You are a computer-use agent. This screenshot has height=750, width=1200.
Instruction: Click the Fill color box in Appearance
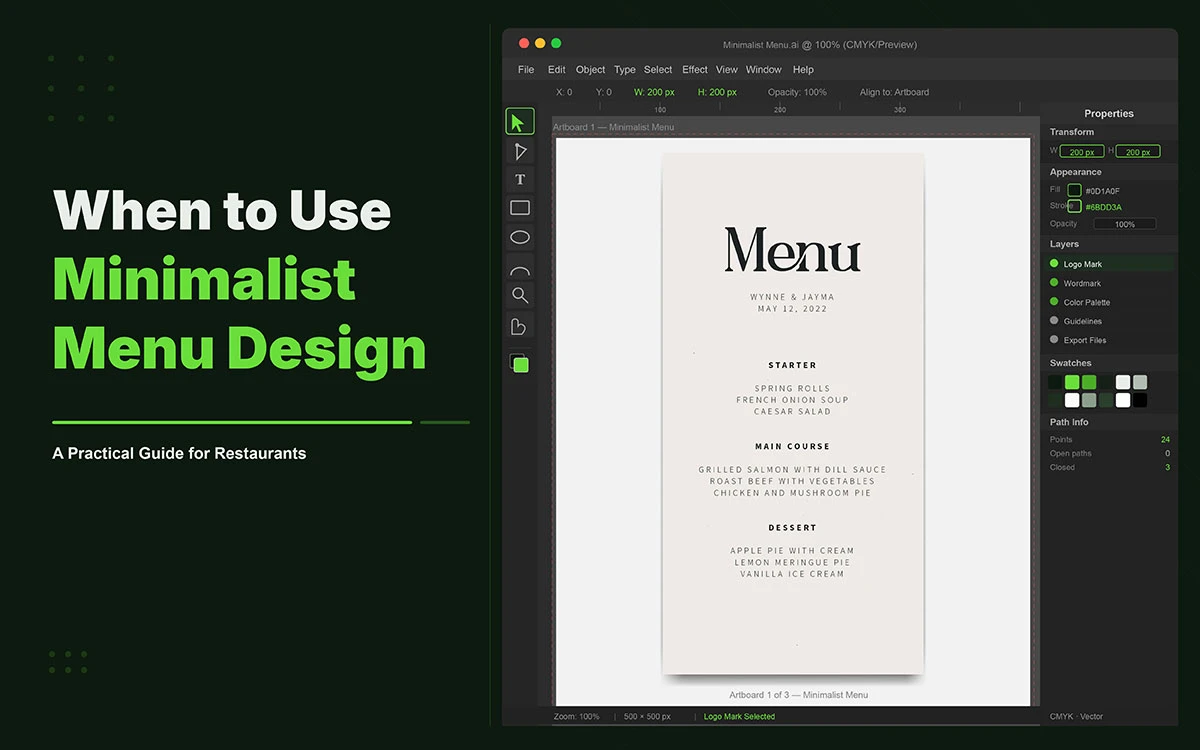(x=1074, y=190)
